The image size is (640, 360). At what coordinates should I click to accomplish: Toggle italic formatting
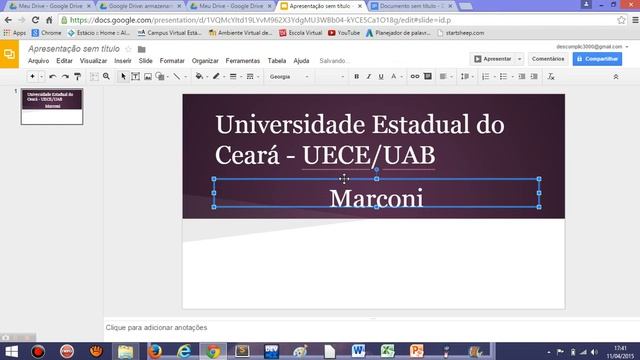click(x=369, y=76)
